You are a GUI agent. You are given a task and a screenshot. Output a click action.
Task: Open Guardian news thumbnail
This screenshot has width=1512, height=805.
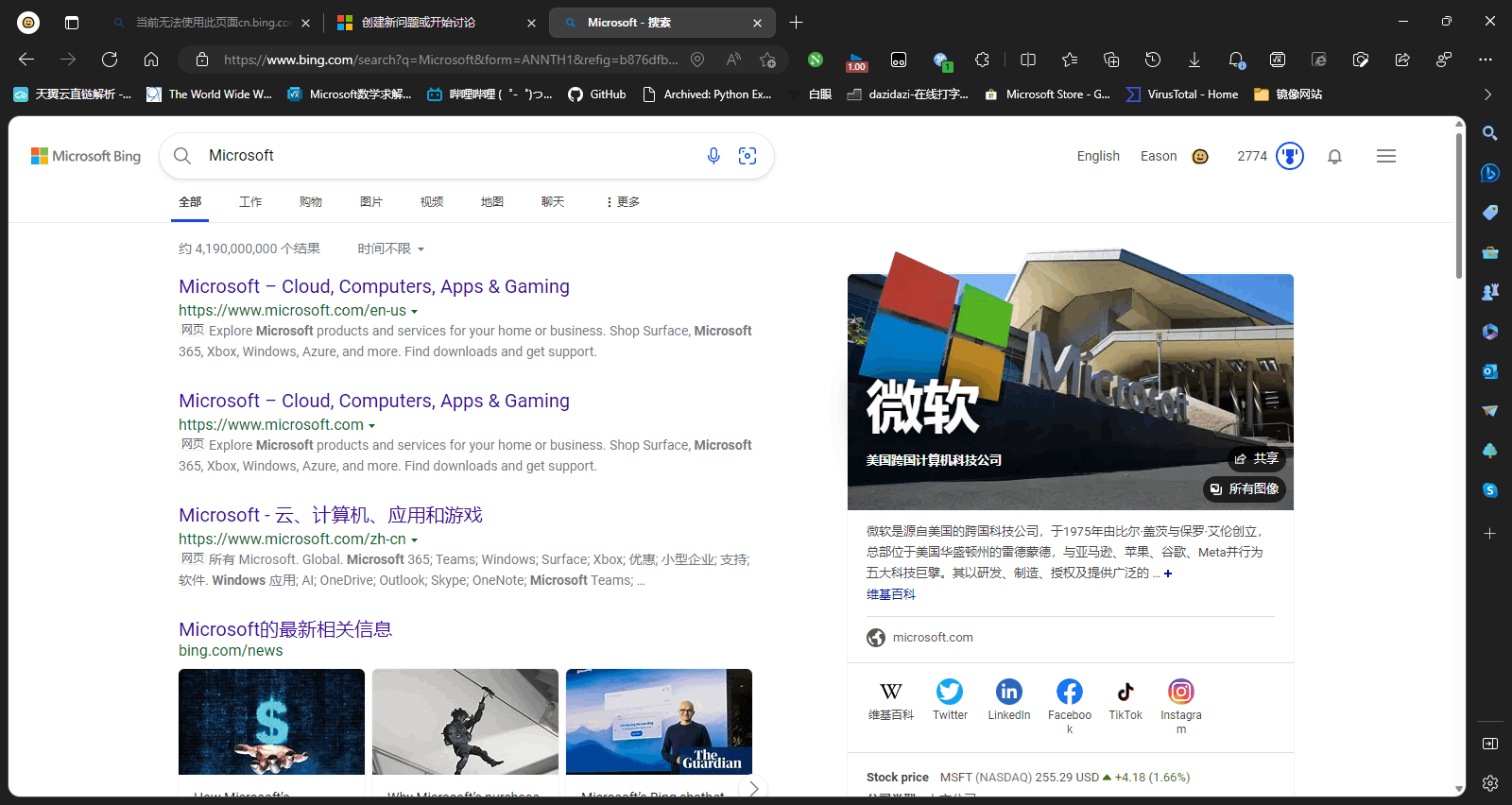[x=659, y=722]
